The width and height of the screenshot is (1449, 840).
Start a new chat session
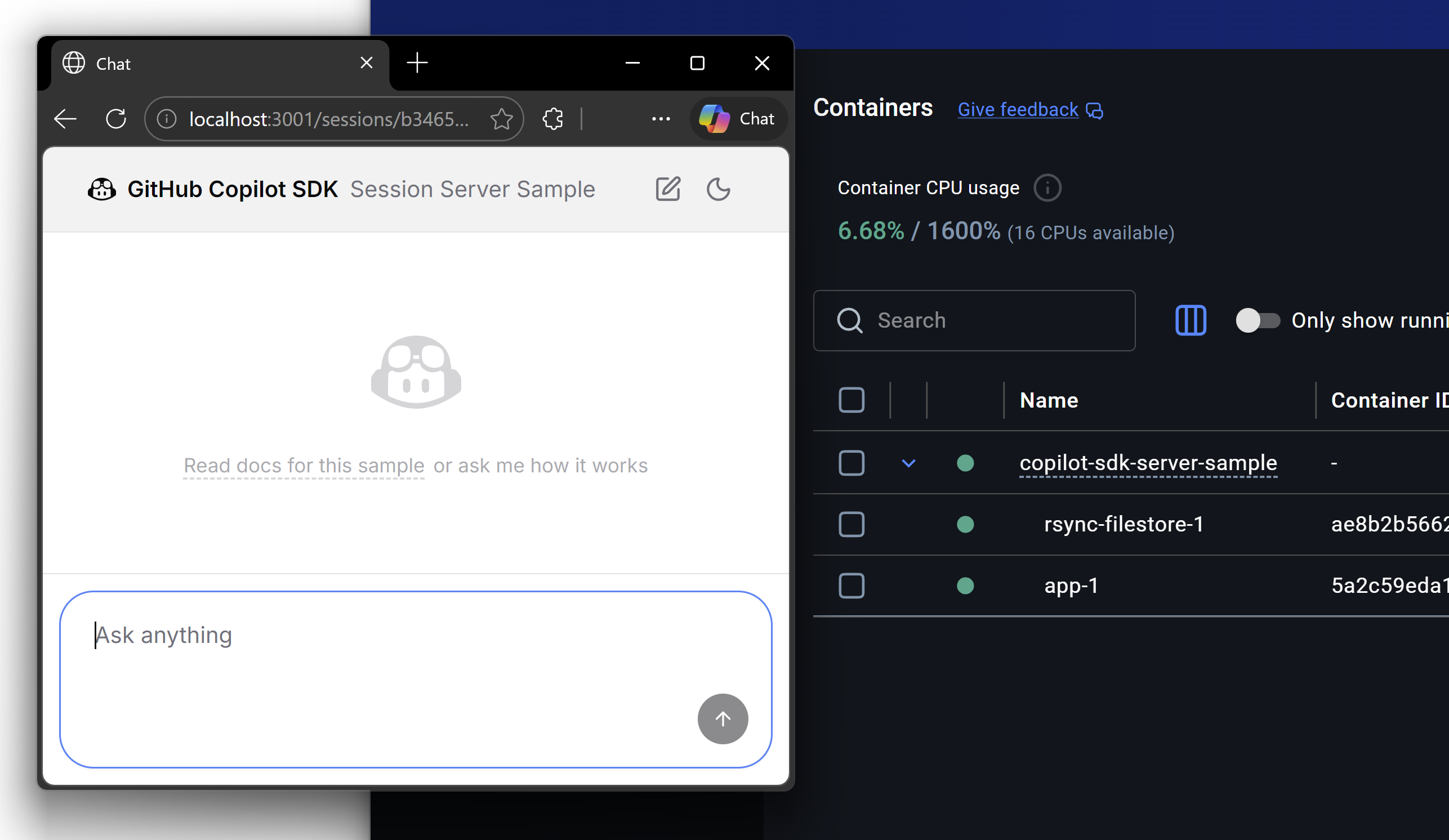(x=667, y=189)
